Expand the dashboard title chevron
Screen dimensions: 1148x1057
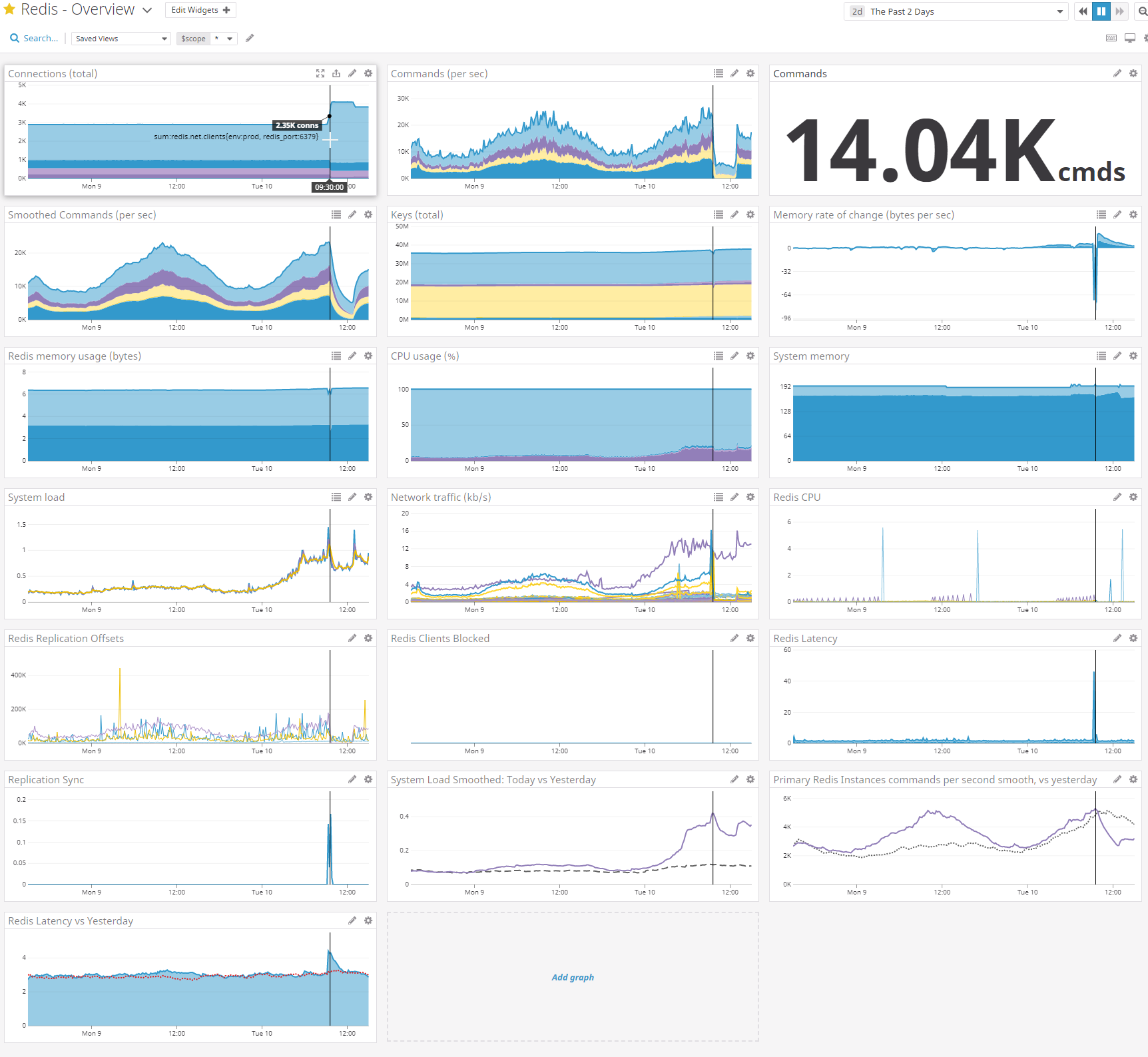click(147, 11)
